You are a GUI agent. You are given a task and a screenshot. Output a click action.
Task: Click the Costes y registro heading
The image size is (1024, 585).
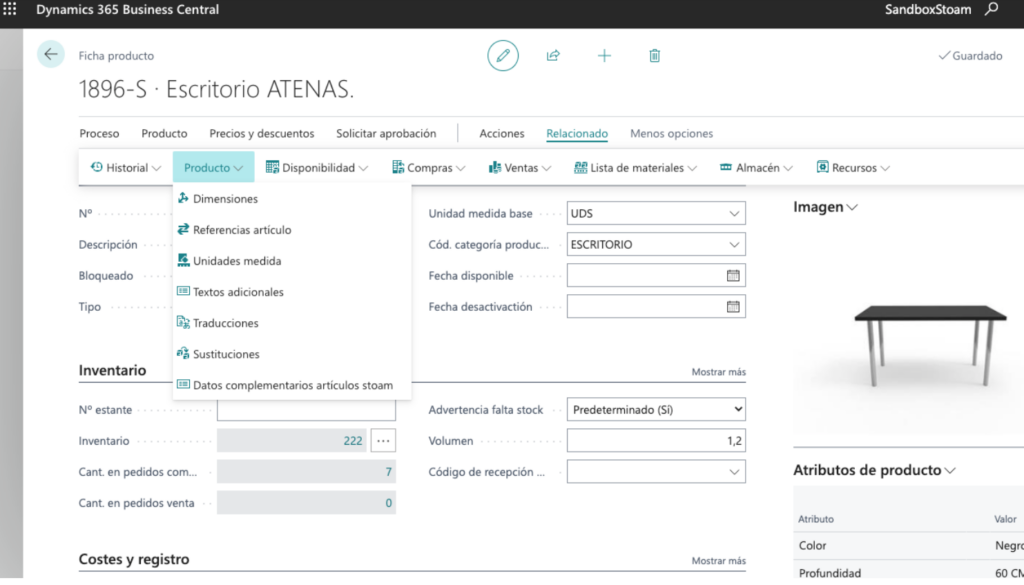(x=134, y=559)
